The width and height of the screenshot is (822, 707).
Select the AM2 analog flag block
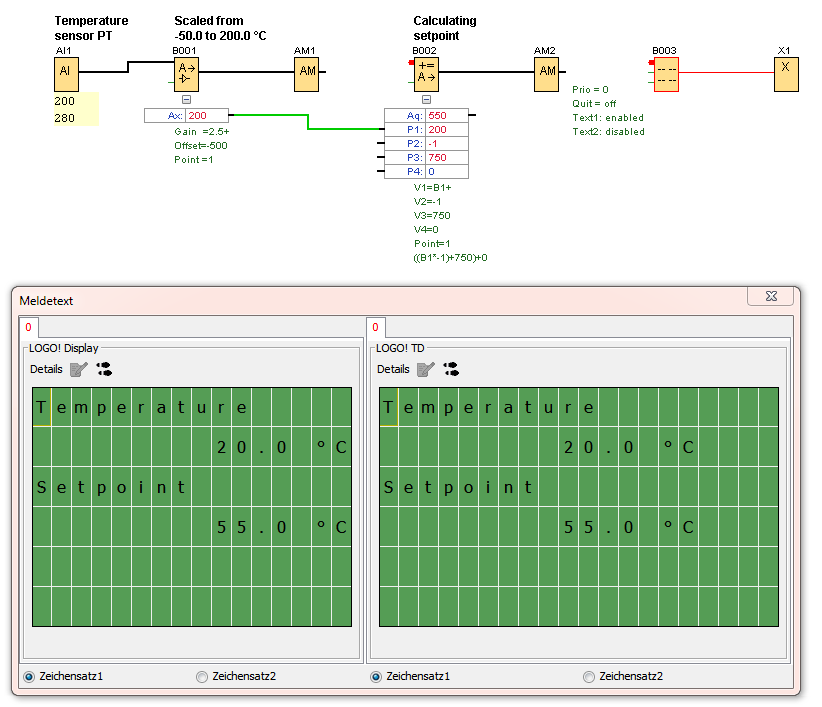546,73
